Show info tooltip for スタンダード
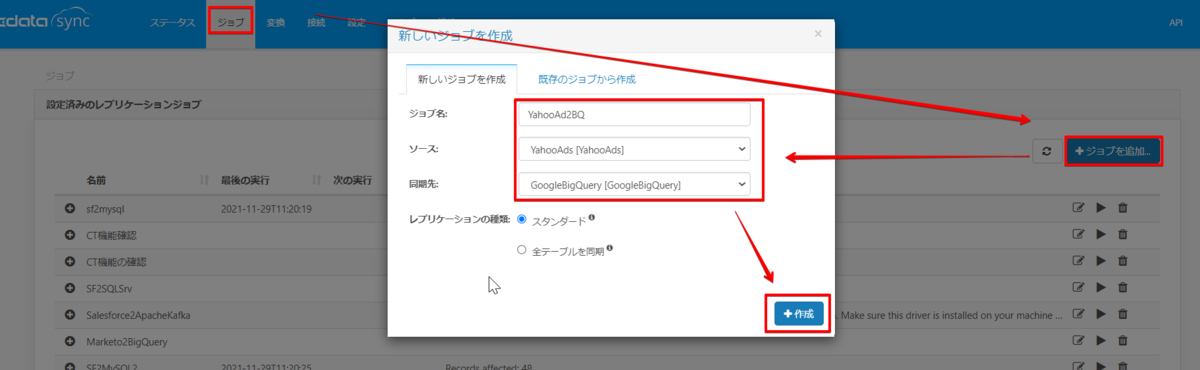Viewport: 1200px width, 370px height. [x=592, y=217]
